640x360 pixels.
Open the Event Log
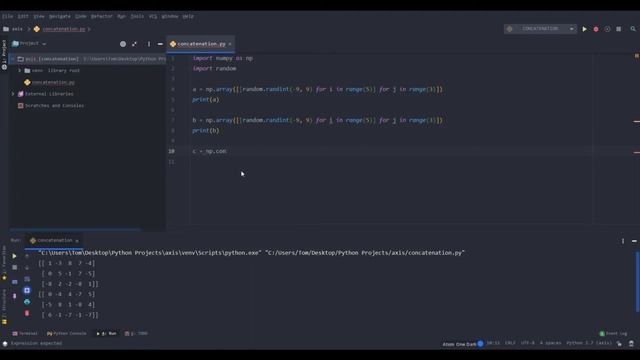point(613,333)
